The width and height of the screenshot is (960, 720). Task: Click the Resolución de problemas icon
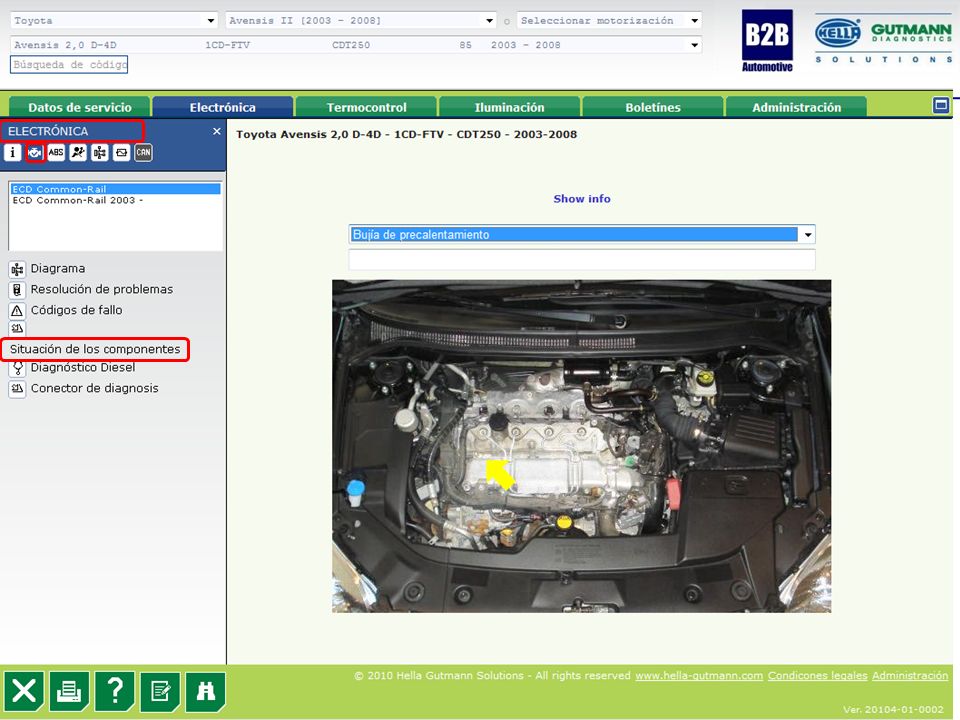(17, 290)
